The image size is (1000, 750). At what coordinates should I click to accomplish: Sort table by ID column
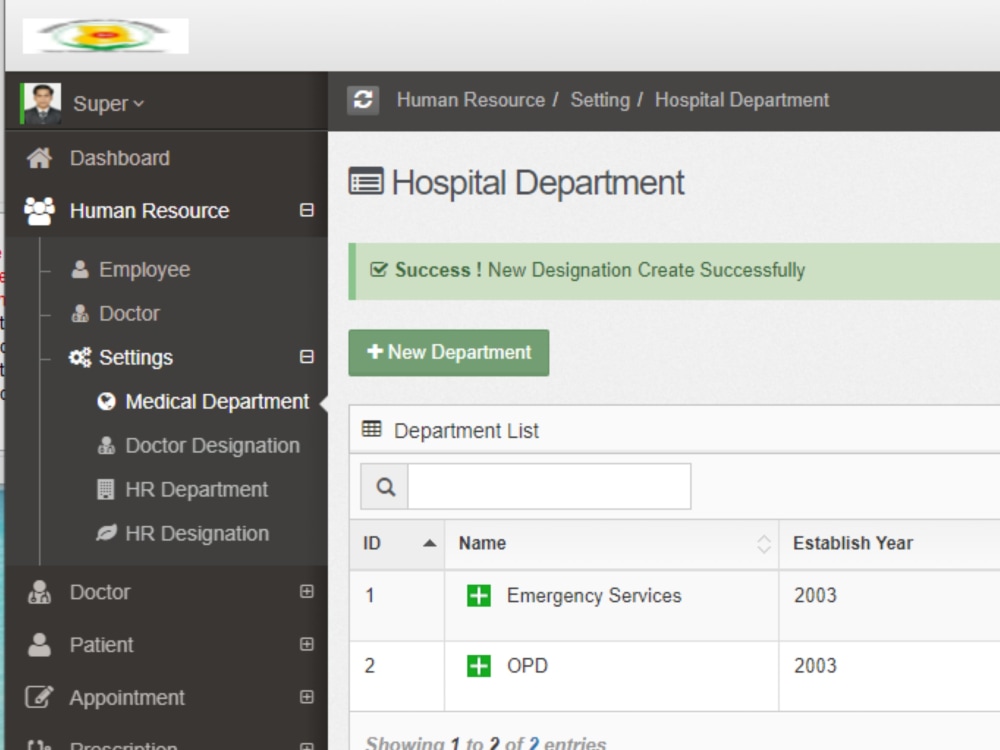(397, 543)
